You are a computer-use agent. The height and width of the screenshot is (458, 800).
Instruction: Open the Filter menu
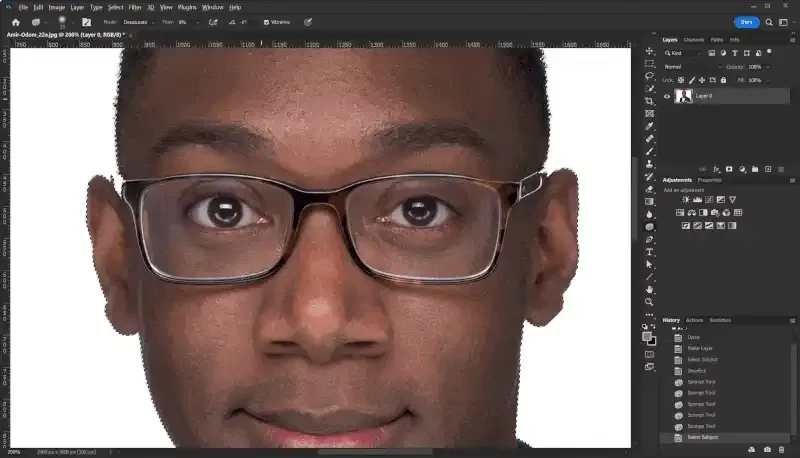point(135,7)
